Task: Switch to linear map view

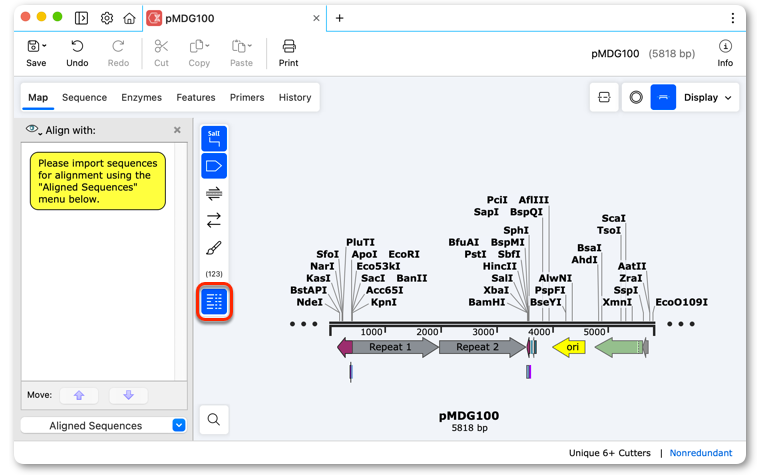Action: (x=663, y=97)
